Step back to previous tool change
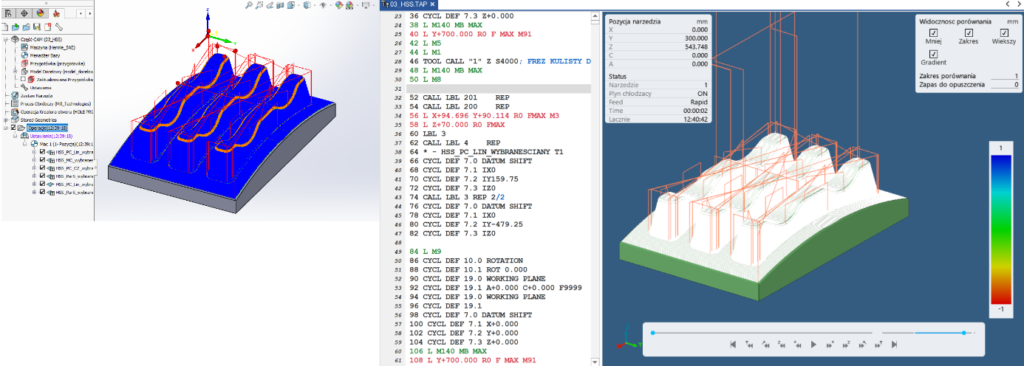 749,344
